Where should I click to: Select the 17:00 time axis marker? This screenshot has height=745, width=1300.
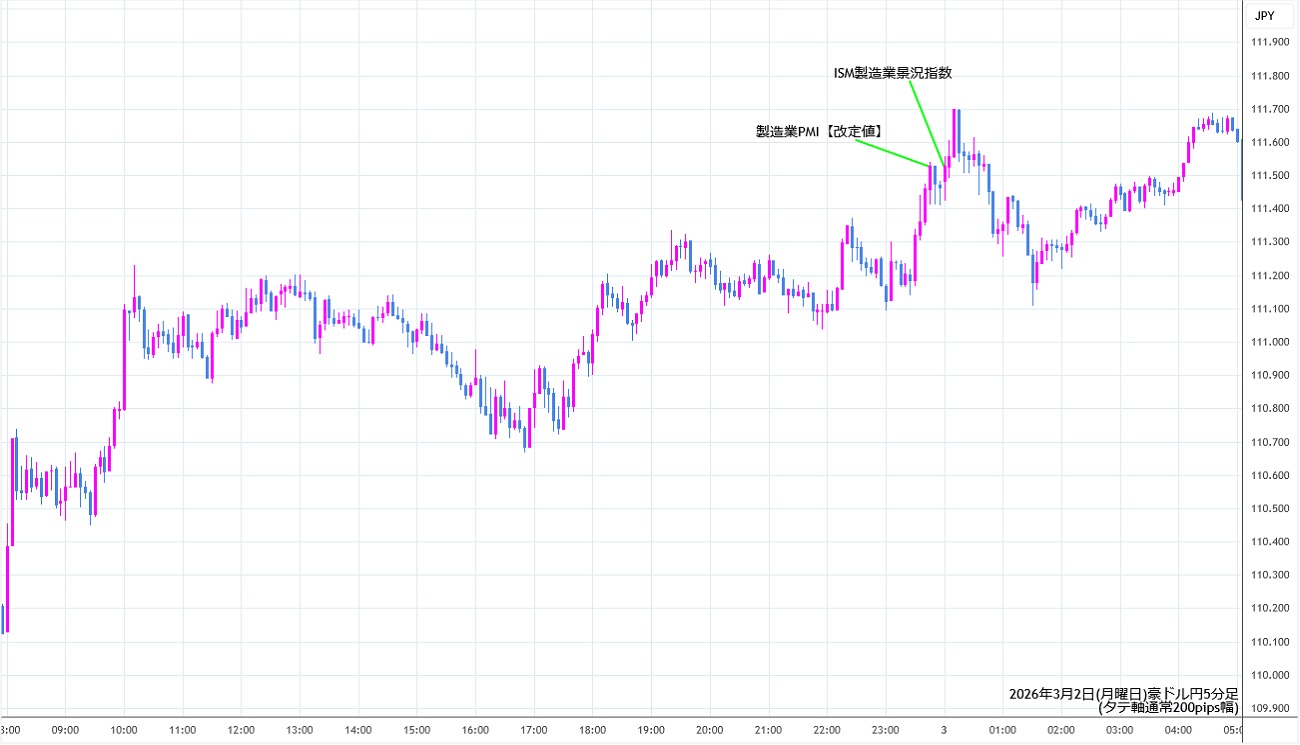point(534,730)
